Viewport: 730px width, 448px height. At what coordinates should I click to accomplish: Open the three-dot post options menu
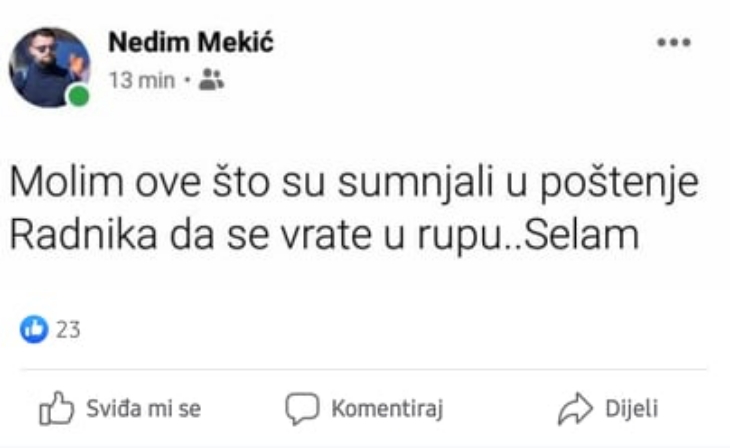674,42
